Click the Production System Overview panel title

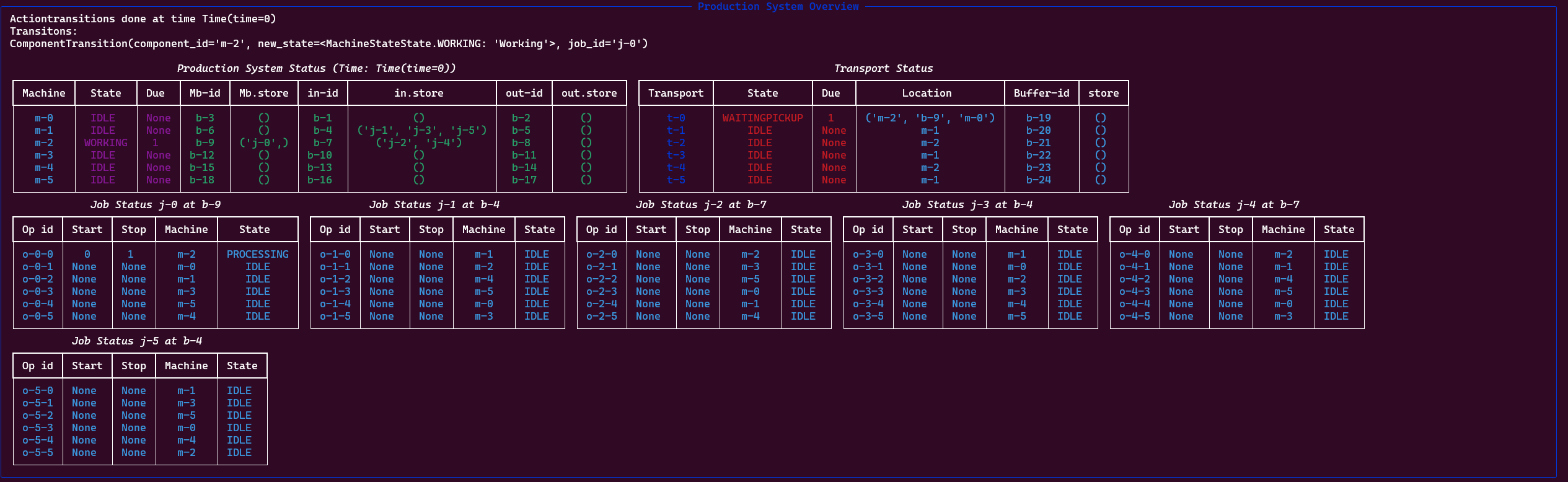coord(778,6)
